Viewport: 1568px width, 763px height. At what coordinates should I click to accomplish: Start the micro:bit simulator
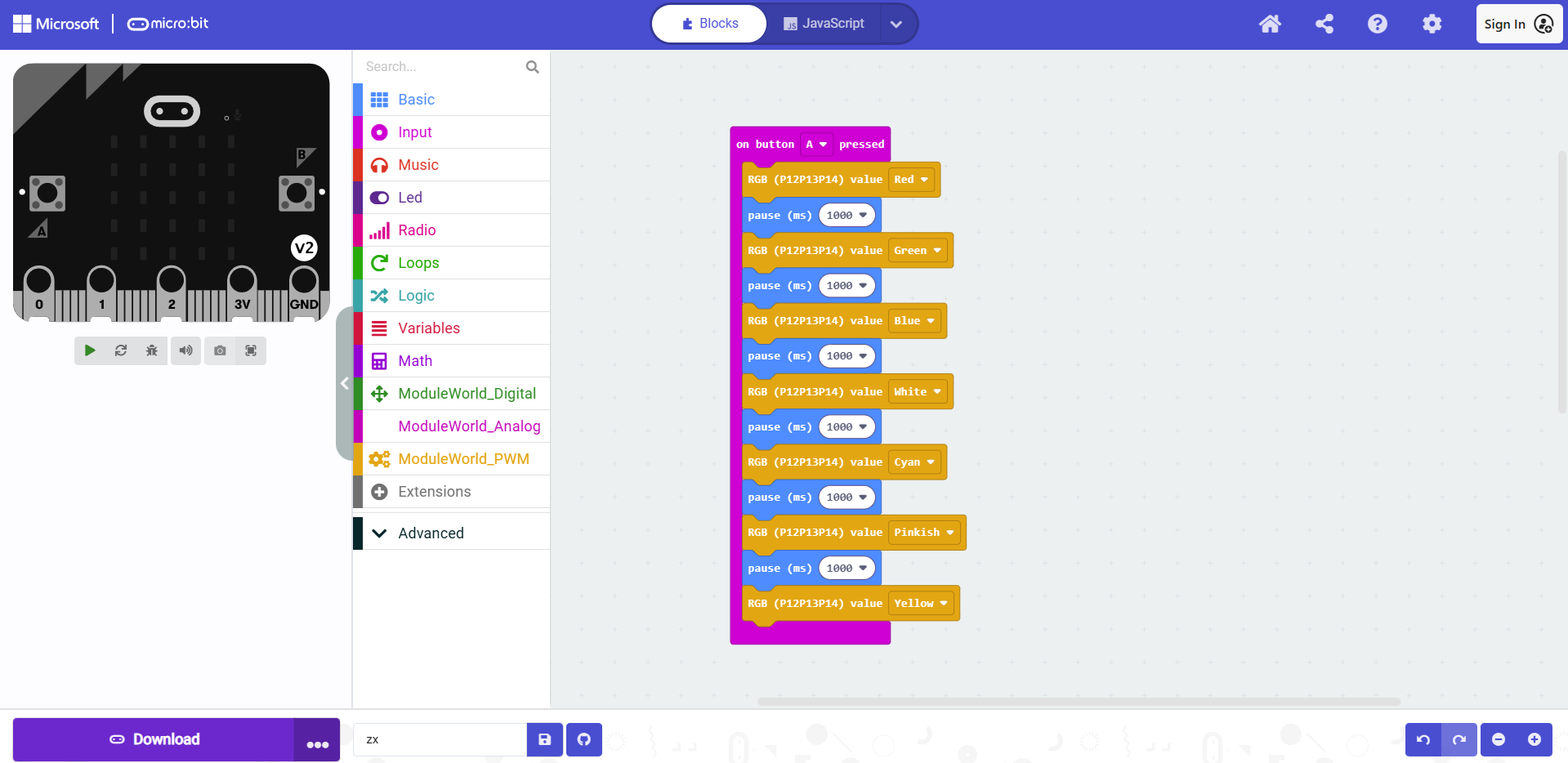pyautogui.click(x=90, y=350)
